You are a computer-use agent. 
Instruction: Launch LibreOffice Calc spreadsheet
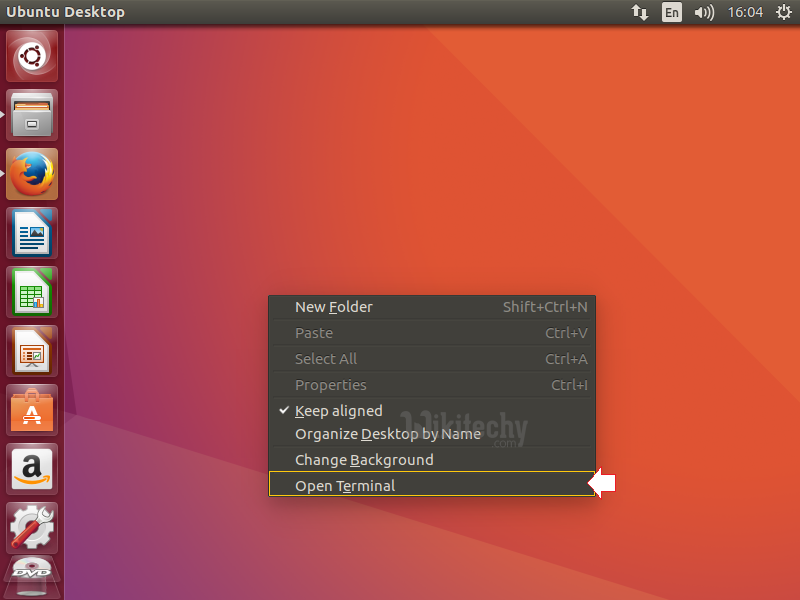point(32,292)
